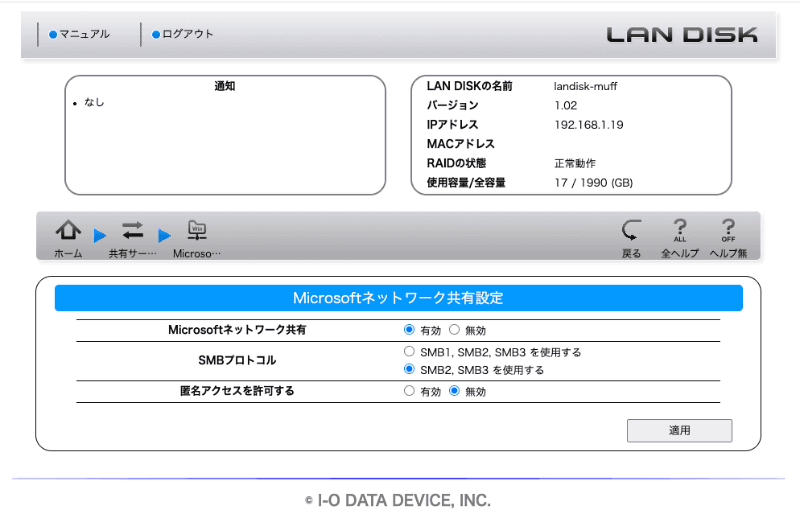The image size is (800, 518).
Task: Click the LAN DISK name landisk-muff
Action: coord(585,86)
